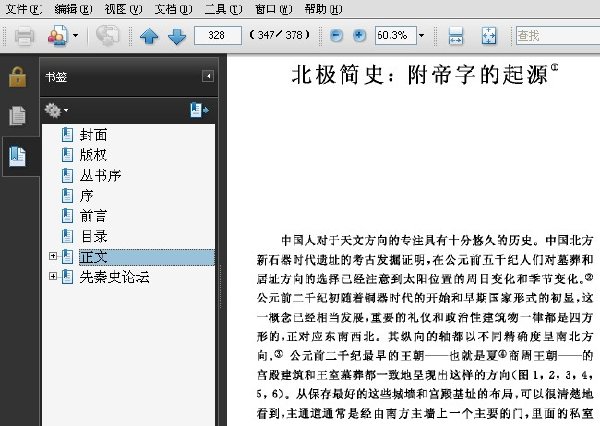The width and height of the screenshot is (600, 426).
Task: Select the 封面 bookmark
Action: pos(93,135)
